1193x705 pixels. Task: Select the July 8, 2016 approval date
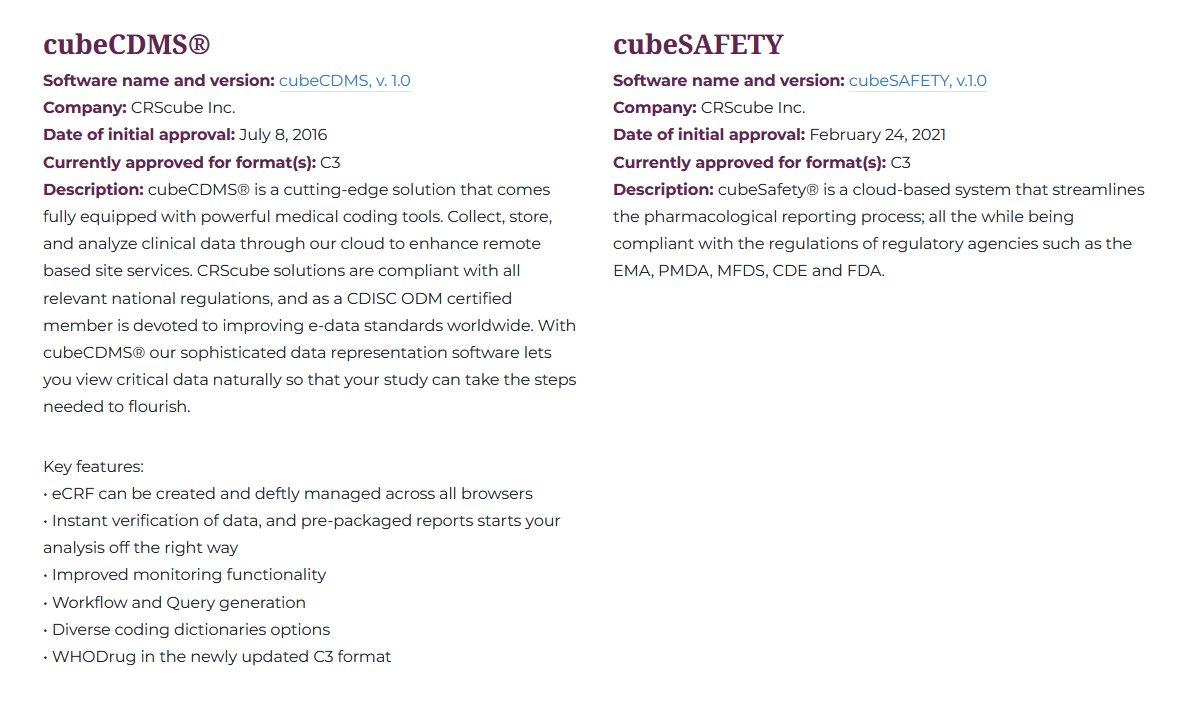(x=283, y=135)
